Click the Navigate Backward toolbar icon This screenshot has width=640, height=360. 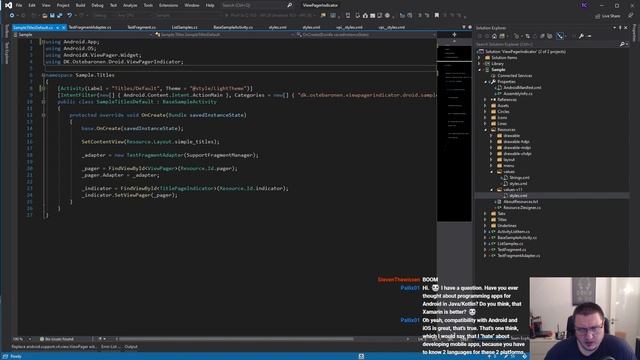[12, 16]
